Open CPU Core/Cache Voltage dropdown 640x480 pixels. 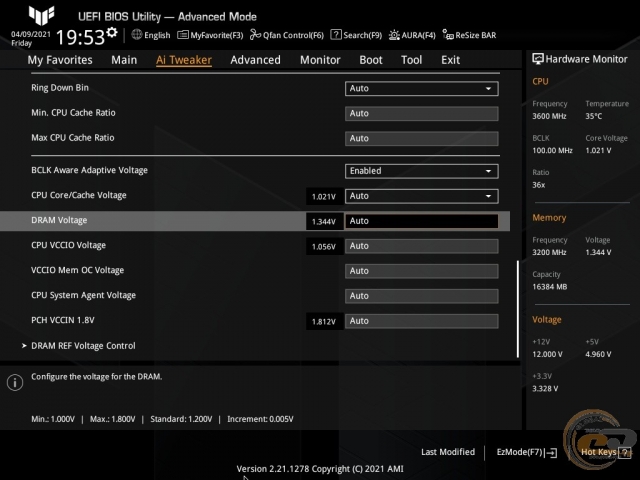pos(421,196)
